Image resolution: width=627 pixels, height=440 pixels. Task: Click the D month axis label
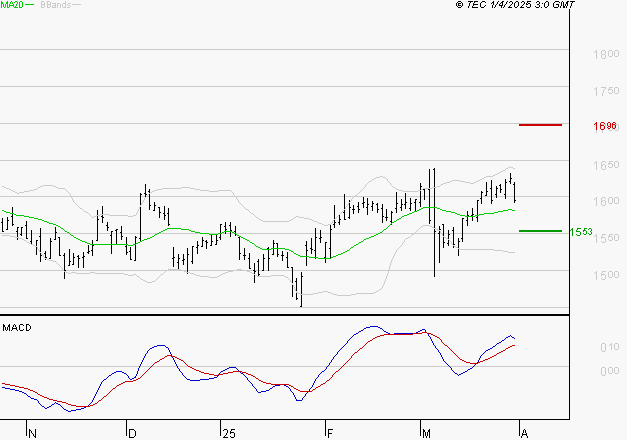tap(132, 434)
